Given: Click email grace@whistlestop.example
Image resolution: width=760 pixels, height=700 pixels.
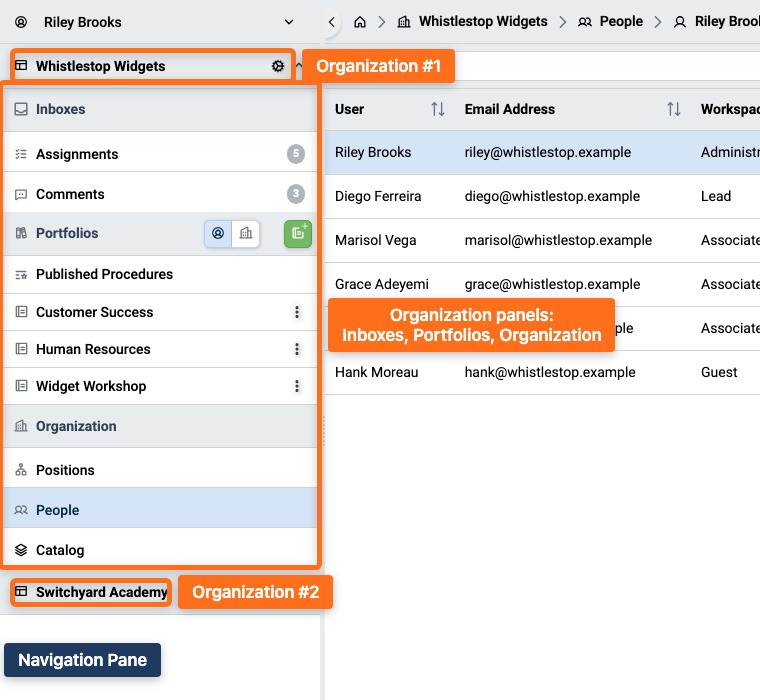Looking at the screenshot, I should pyautogui.click(x=552, y=284).
